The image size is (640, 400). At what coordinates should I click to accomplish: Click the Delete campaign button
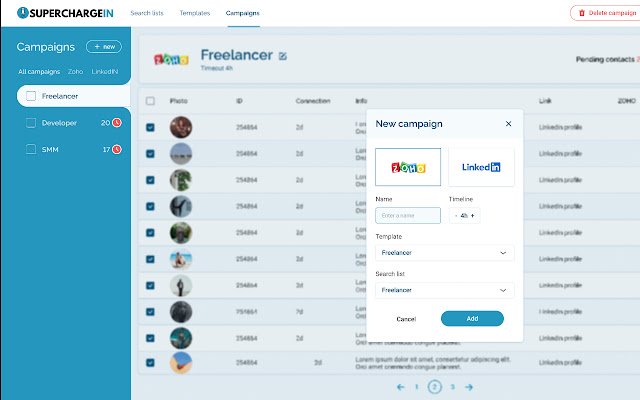point(605,13)
